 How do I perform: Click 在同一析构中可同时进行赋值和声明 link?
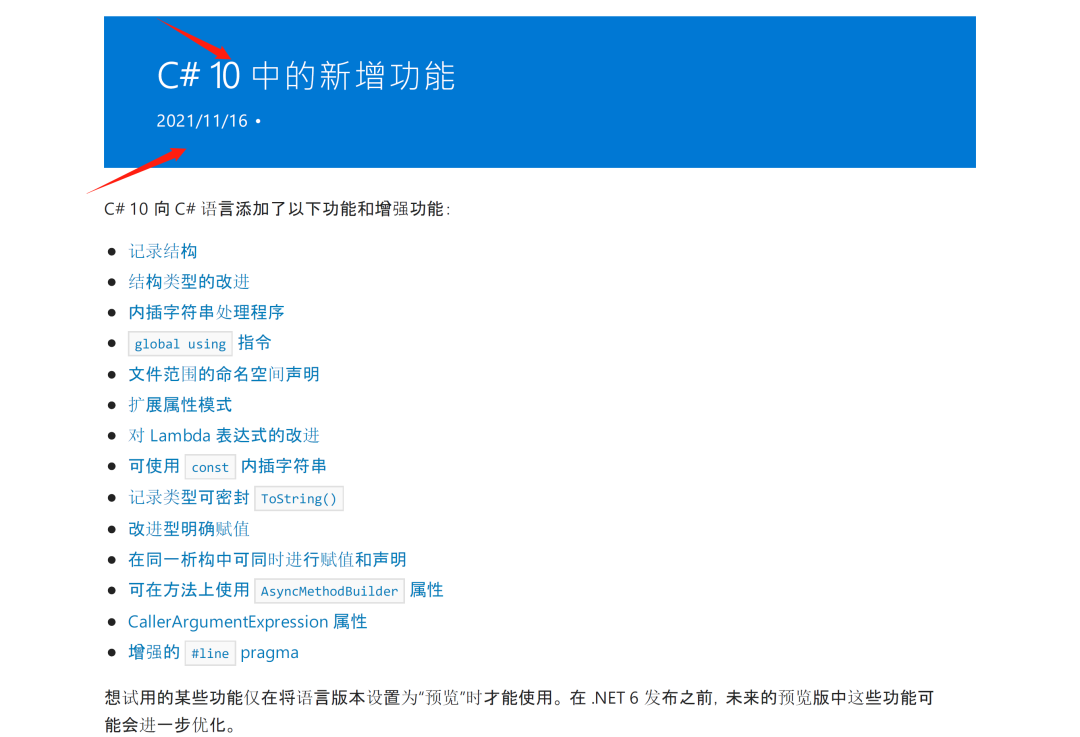point(267,559)
